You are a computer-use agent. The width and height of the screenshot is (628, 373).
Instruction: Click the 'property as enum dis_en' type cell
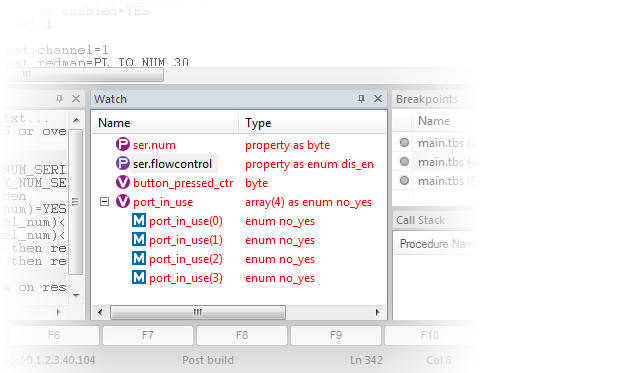pyautogui.click(x=309, y=164)
